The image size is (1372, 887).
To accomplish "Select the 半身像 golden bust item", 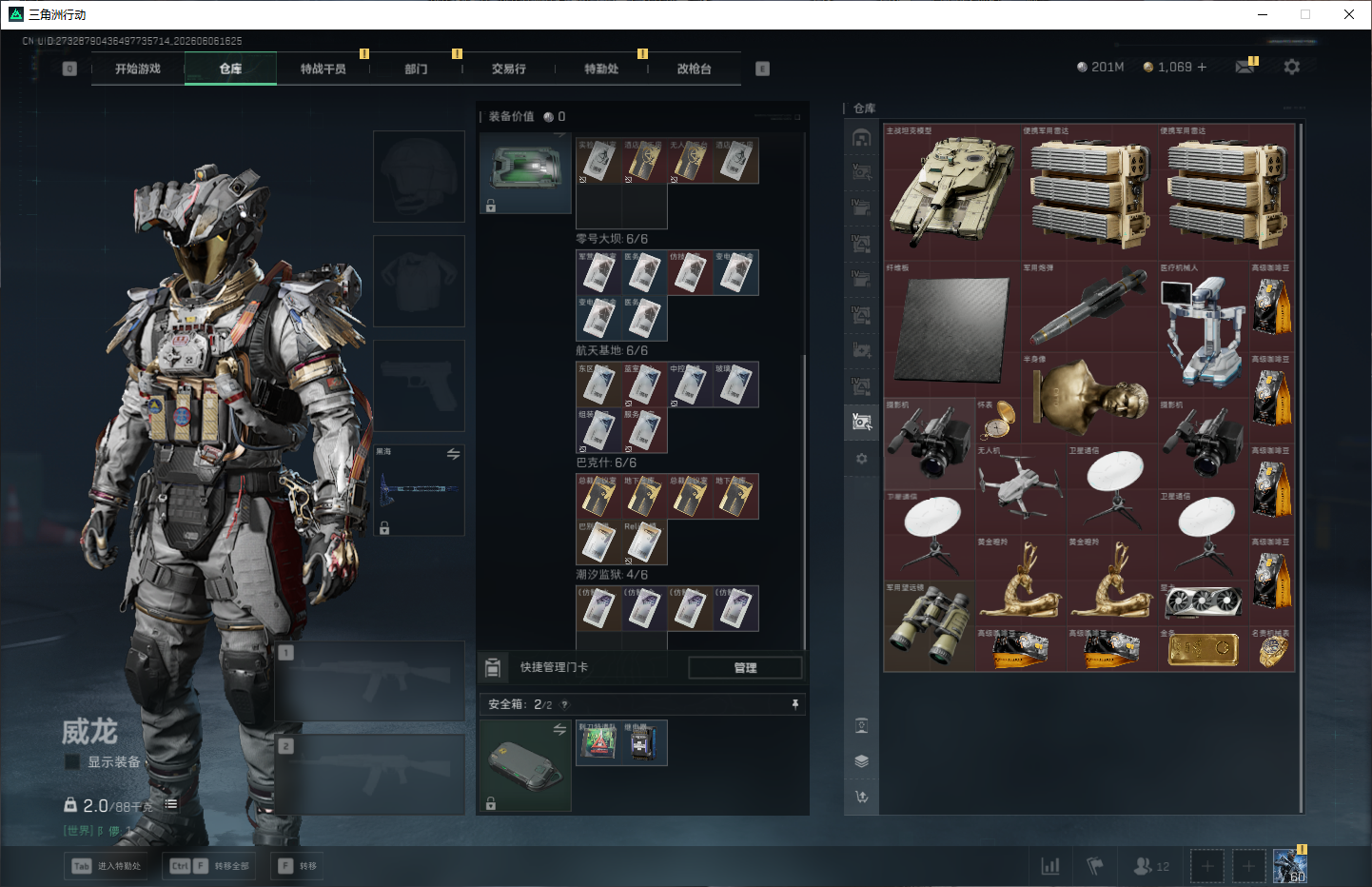I will coord(1089,399).
